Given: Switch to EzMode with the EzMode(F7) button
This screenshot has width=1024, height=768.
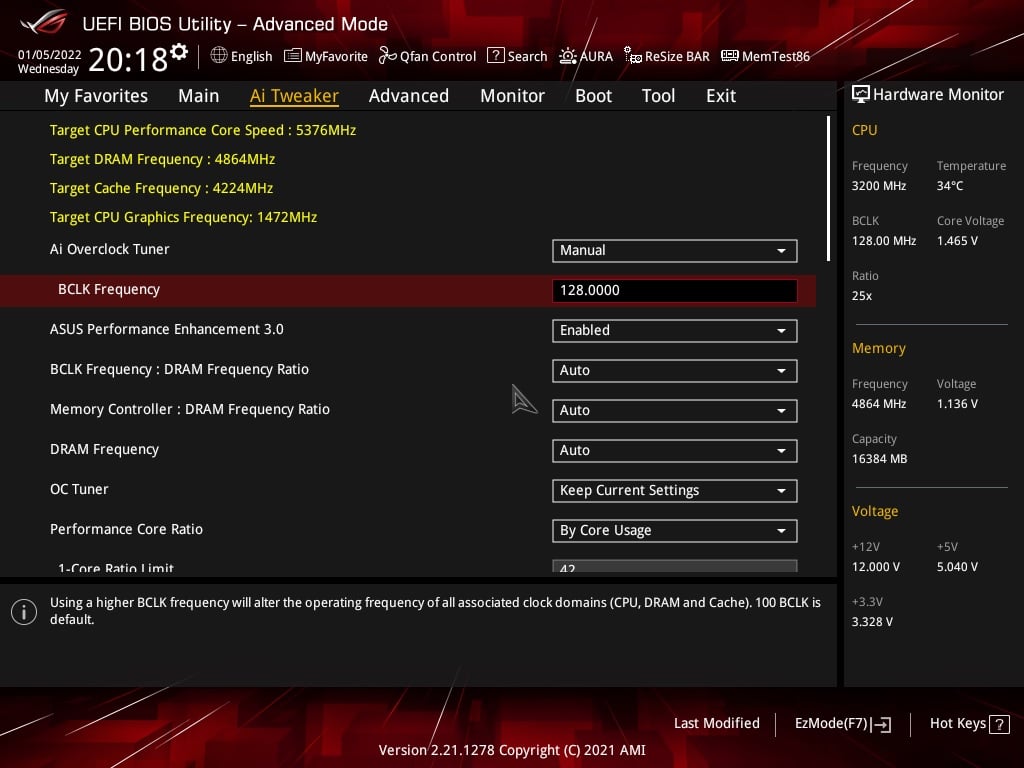Looking at the screenshot, I should coord(842,723).
